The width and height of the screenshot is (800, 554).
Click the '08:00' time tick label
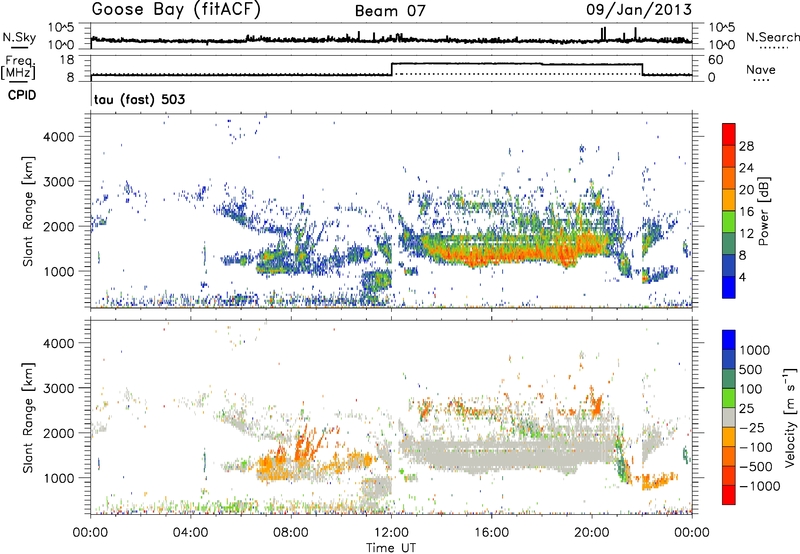point(291,533)
